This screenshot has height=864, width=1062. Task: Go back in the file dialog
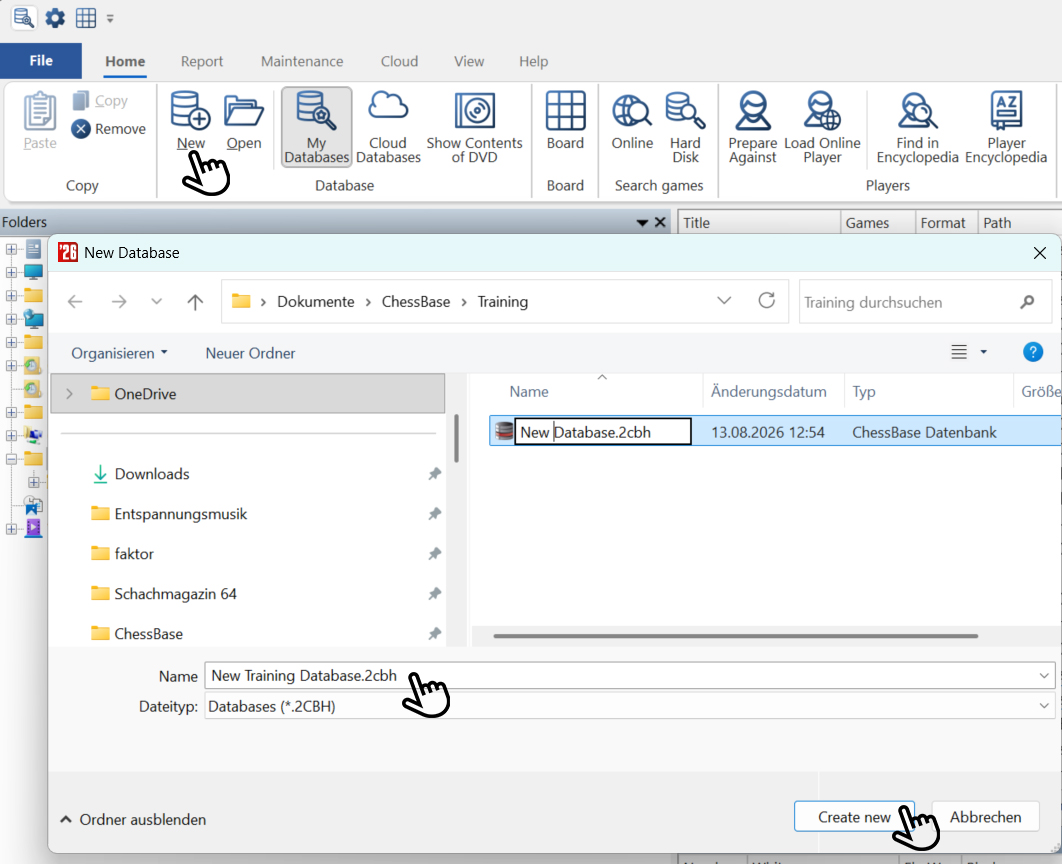pos(75,301)
